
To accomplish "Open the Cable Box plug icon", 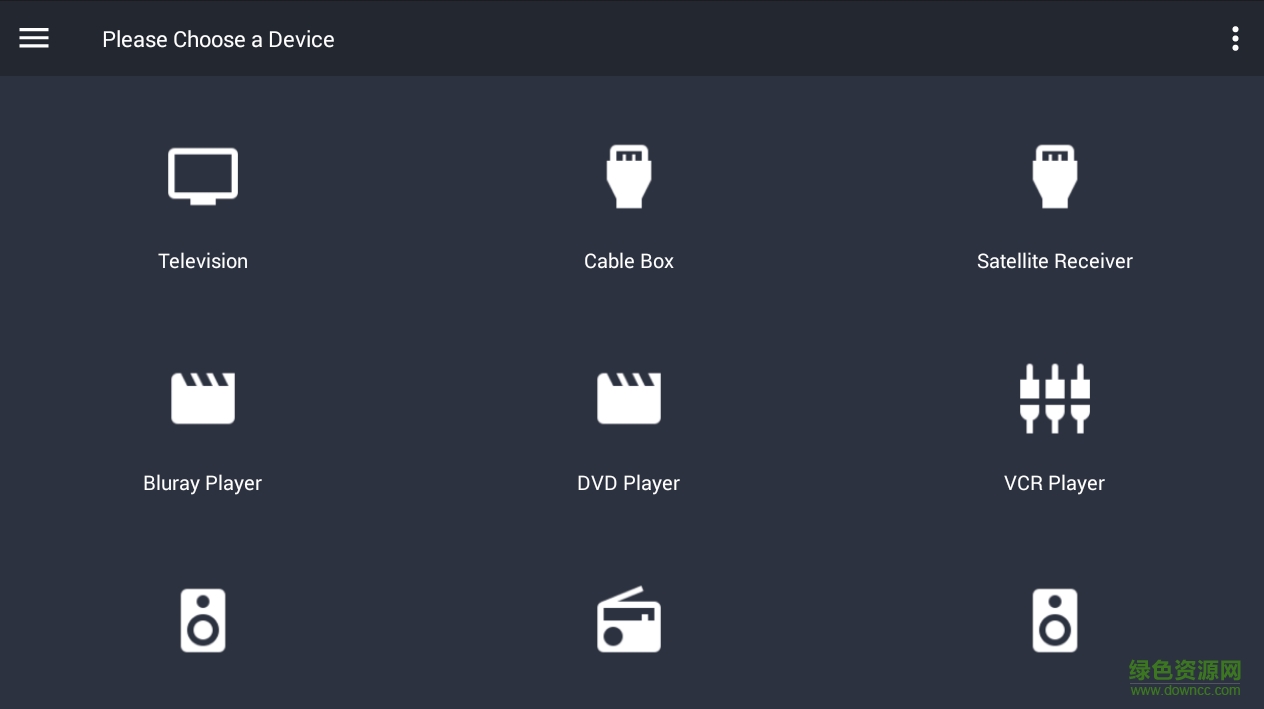I will point(628,176).
